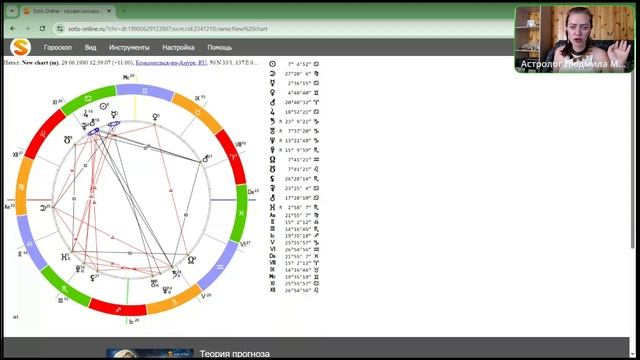Click the Sun glyph in positions table

(x=272, y=64)
